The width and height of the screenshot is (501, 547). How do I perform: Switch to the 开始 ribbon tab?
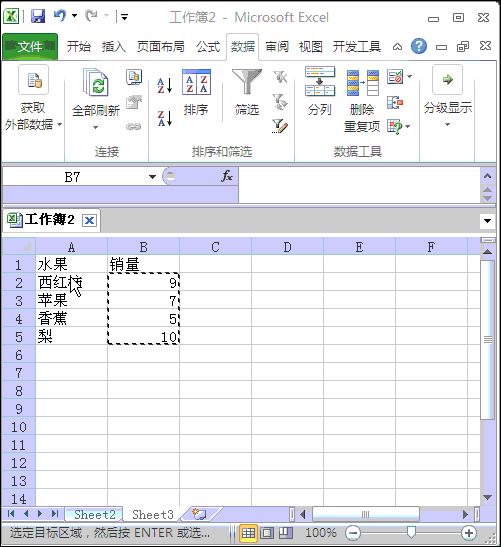(78, 46)
